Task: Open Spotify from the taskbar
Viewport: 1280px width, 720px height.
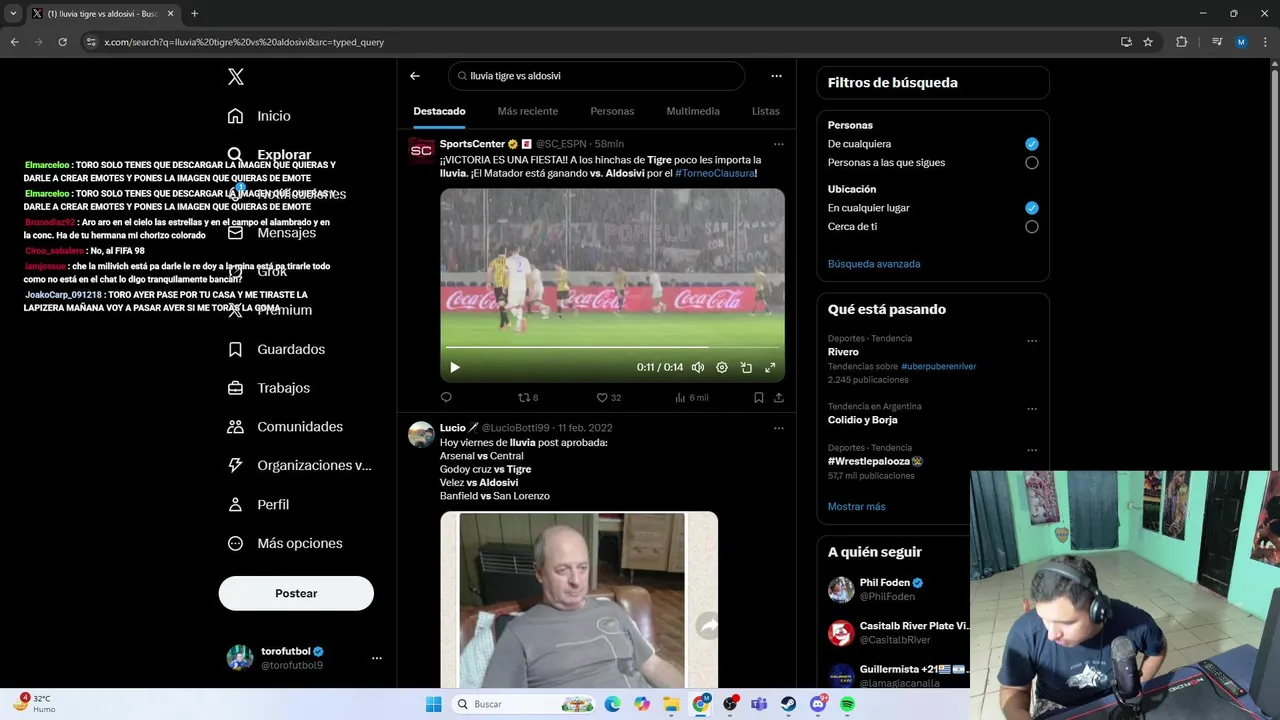Action: click(847, 704)
